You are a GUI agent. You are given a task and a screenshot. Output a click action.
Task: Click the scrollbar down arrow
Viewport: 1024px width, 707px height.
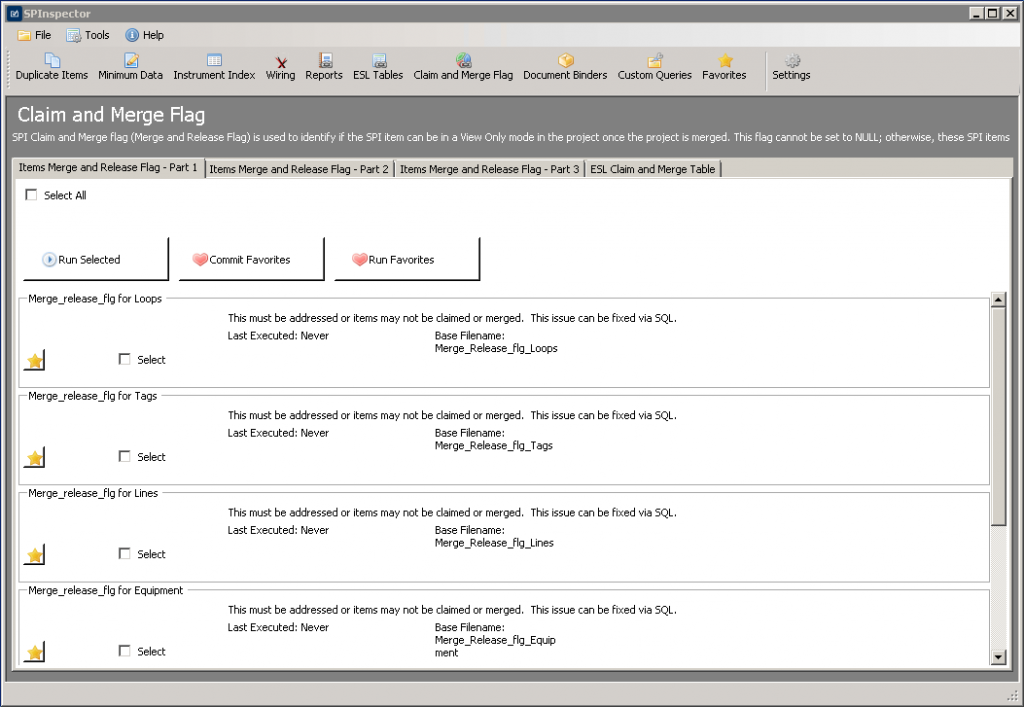point(997,656)
